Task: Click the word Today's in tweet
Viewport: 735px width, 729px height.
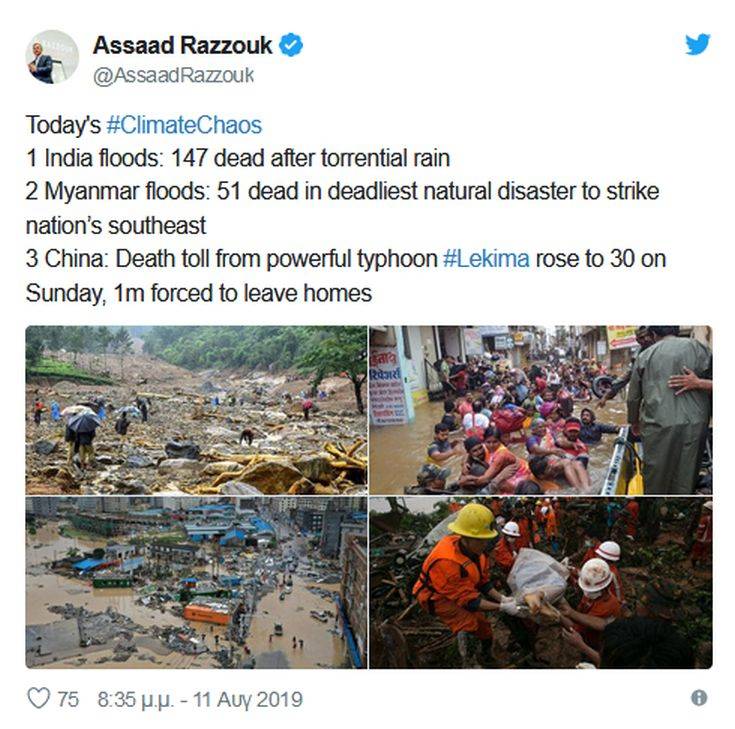Action: (x=63, y=125)
